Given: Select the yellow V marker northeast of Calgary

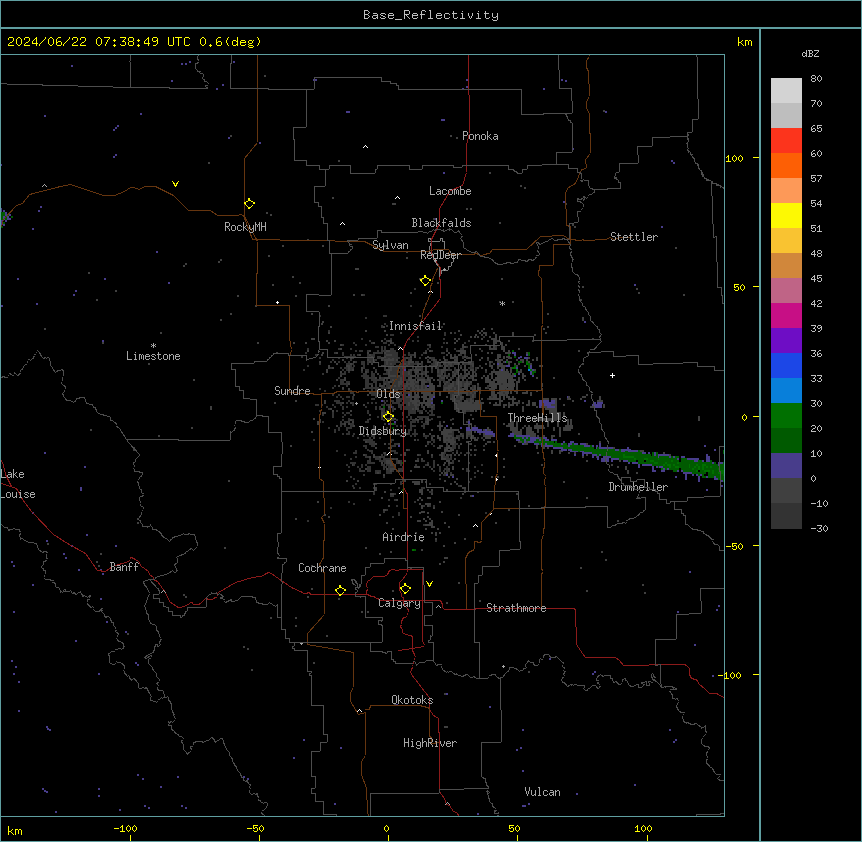Looking at the screenshot, I should coord(429,584).
